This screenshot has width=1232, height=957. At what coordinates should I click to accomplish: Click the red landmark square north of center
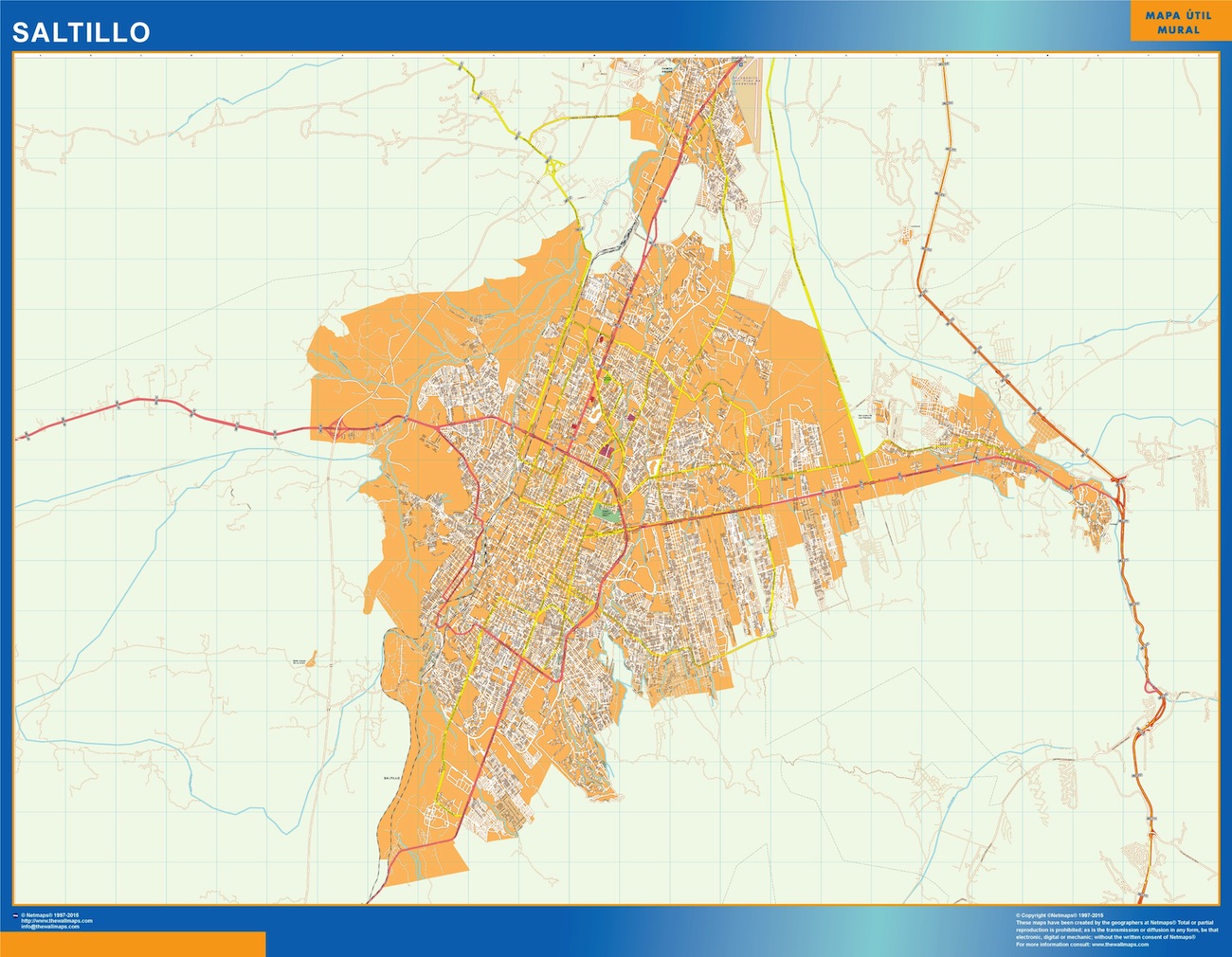(x=591, y=399)
